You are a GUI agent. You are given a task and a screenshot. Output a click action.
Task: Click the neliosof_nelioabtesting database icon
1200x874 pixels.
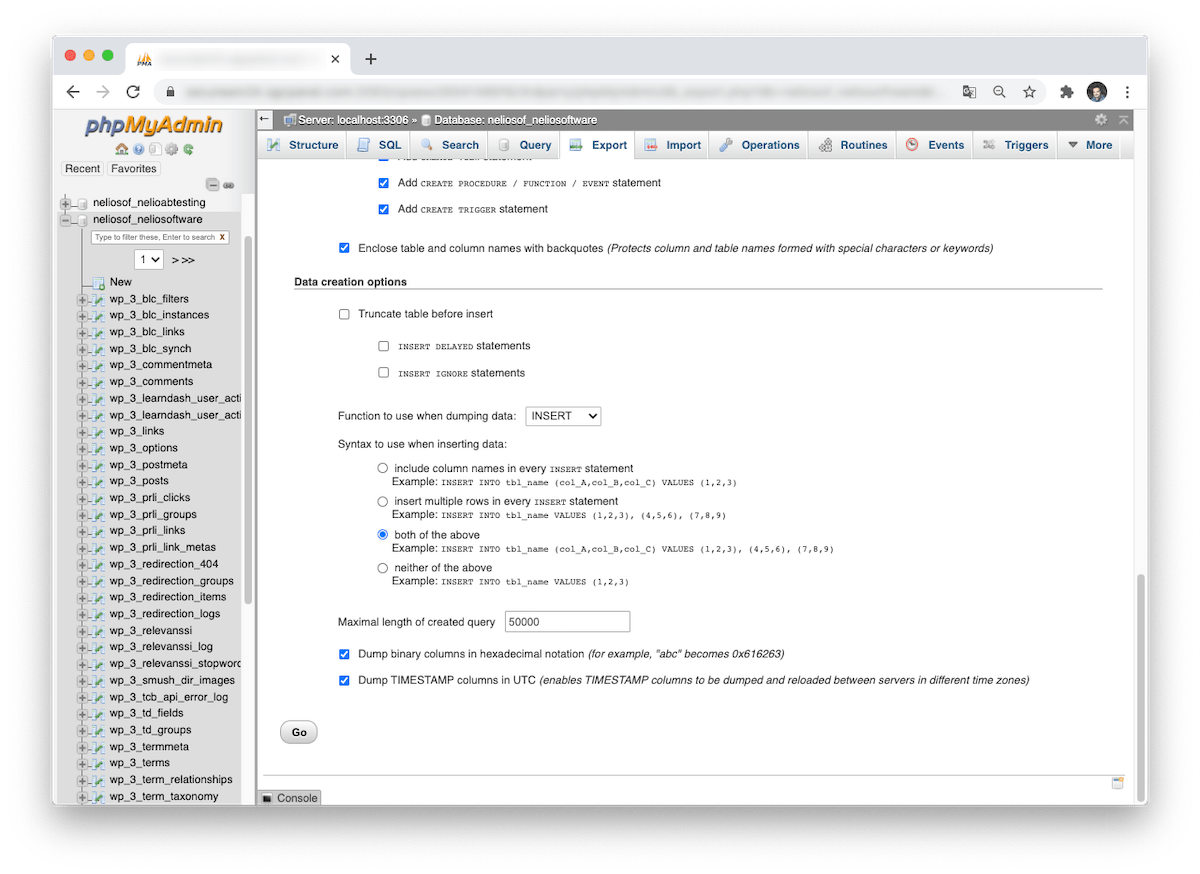83,203
